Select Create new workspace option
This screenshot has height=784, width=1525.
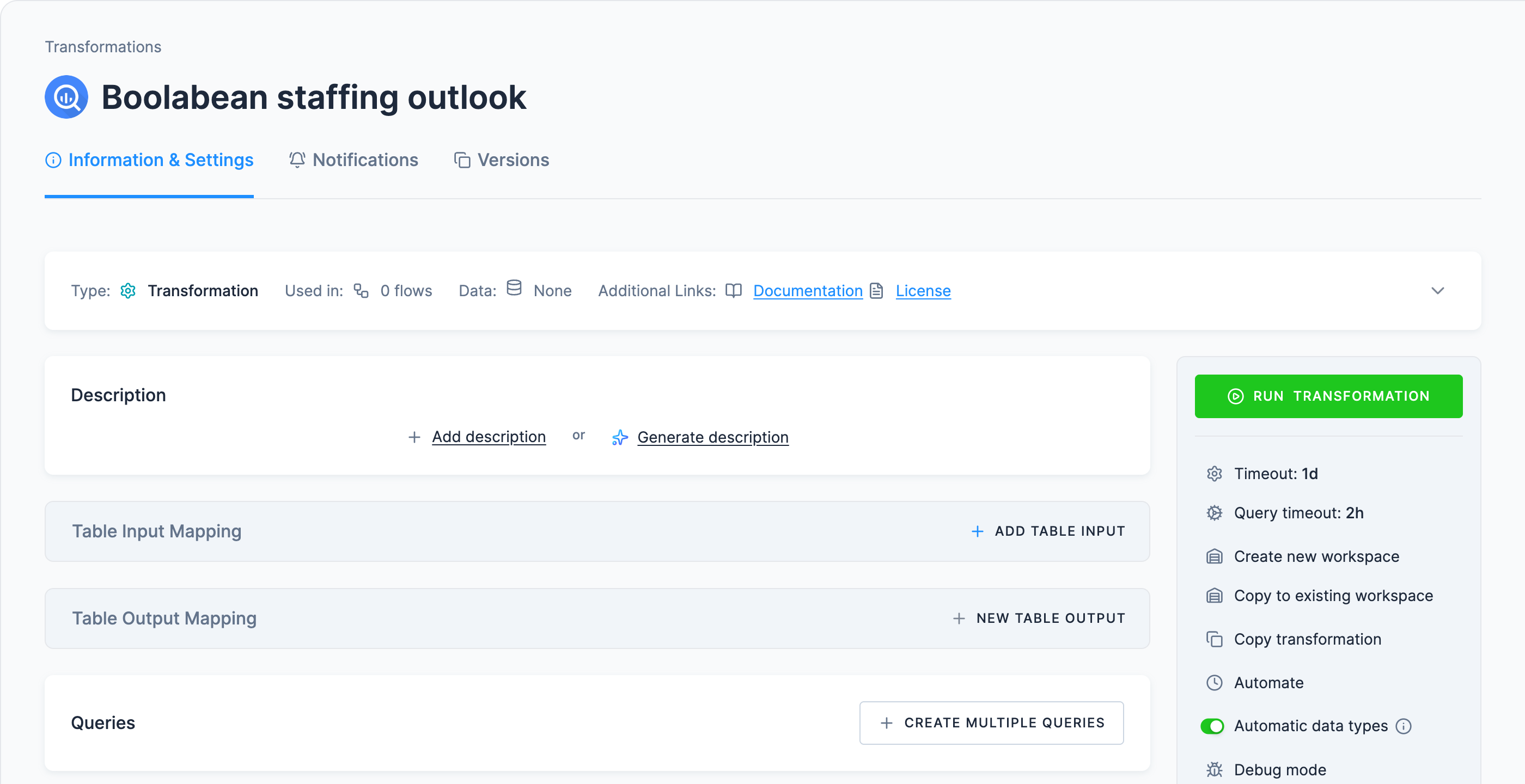(1316, 557)
